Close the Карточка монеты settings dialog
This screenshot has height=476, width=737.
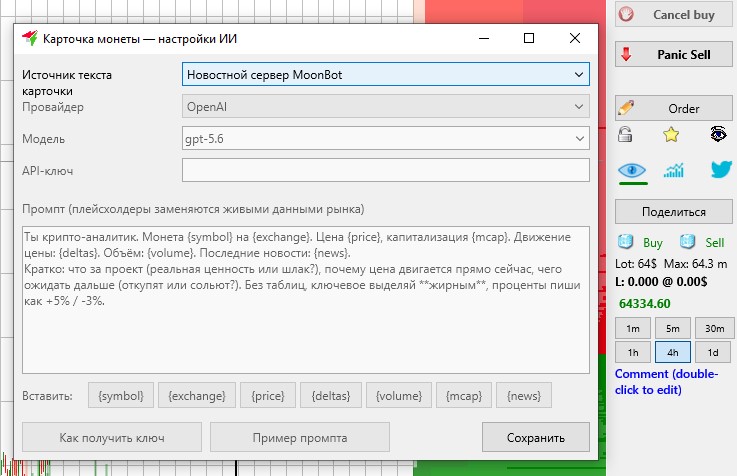[574, 38]
